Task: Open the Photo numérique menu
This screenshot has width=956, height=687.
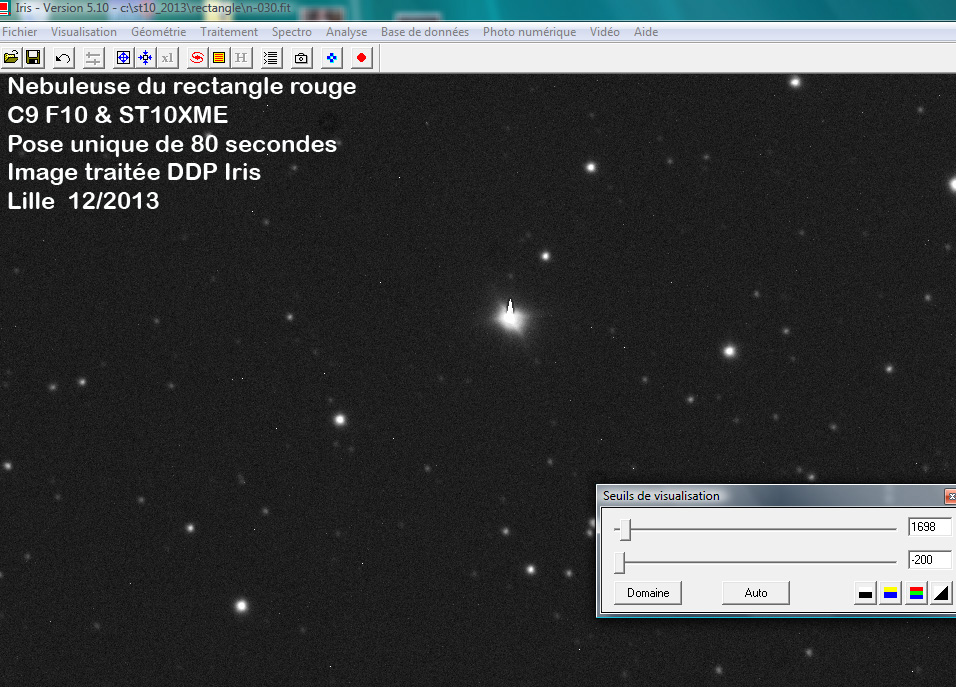Action: [529, 32]
